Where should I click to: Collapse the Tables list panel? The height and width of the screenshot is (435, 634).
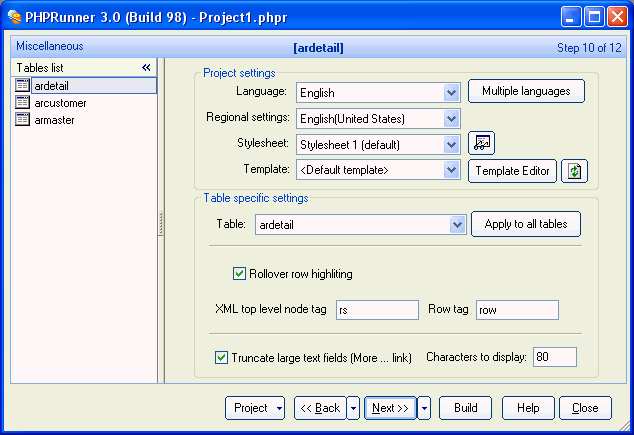(146, 68)
